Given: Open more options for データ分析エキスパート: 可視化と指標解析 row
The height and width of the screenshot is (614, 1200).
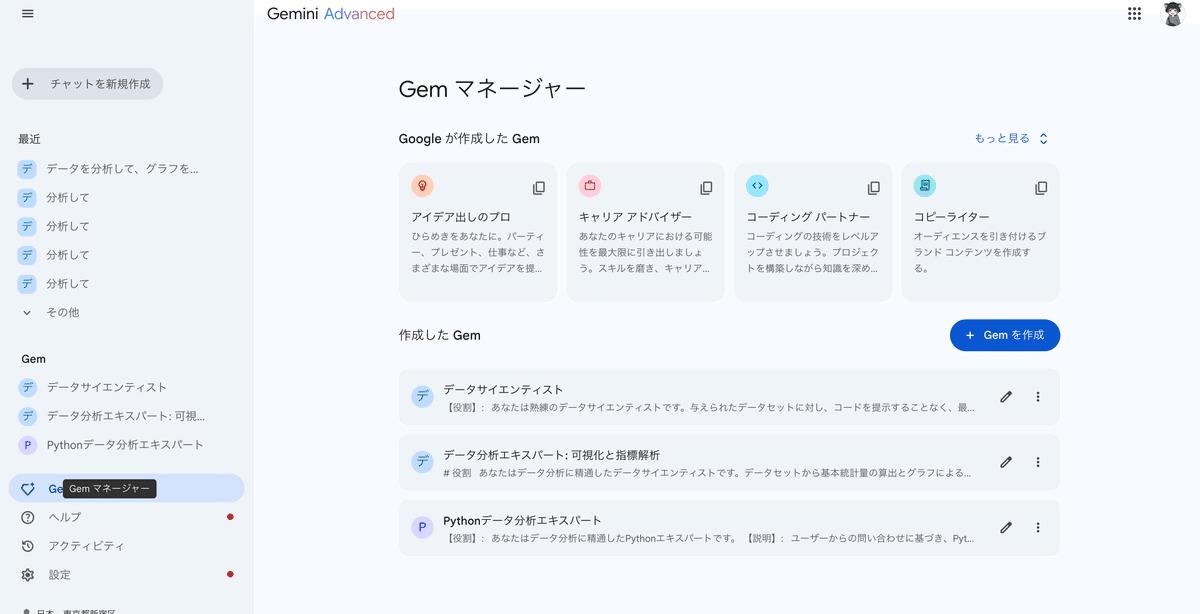Looking at the screenshot, I should pyautogui.click(x=1038, y=462).
